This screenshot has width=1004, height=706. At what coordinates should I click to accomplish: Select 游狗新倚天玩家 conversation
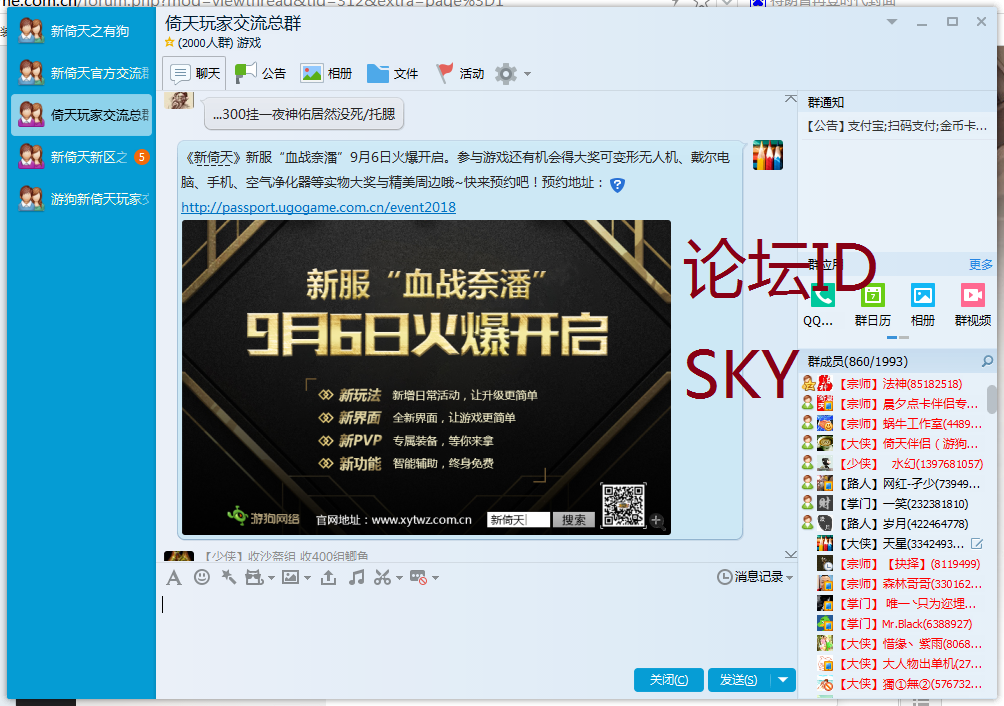coord(81,199)
